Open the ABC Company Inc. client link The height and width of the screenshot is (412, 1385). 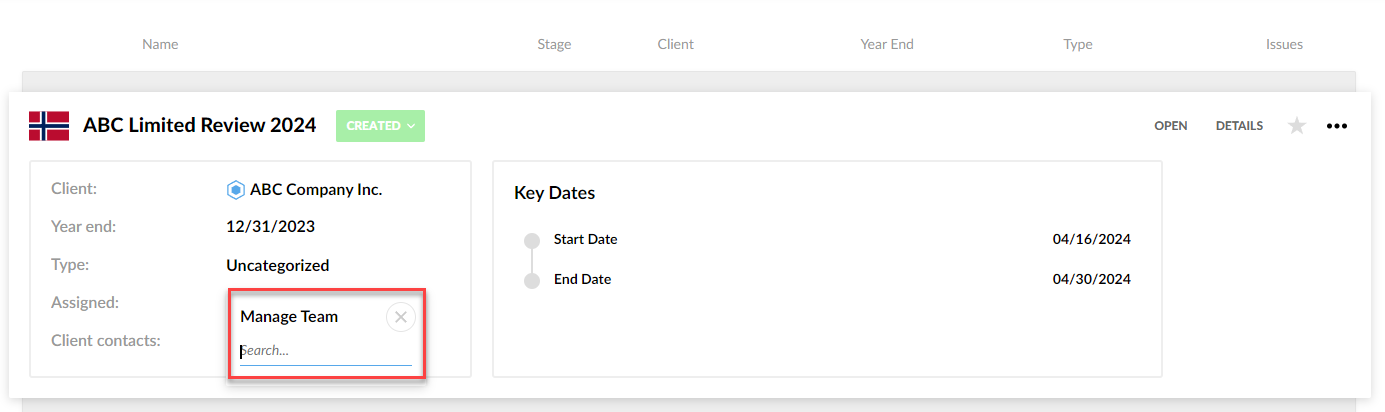click(316, 189)
